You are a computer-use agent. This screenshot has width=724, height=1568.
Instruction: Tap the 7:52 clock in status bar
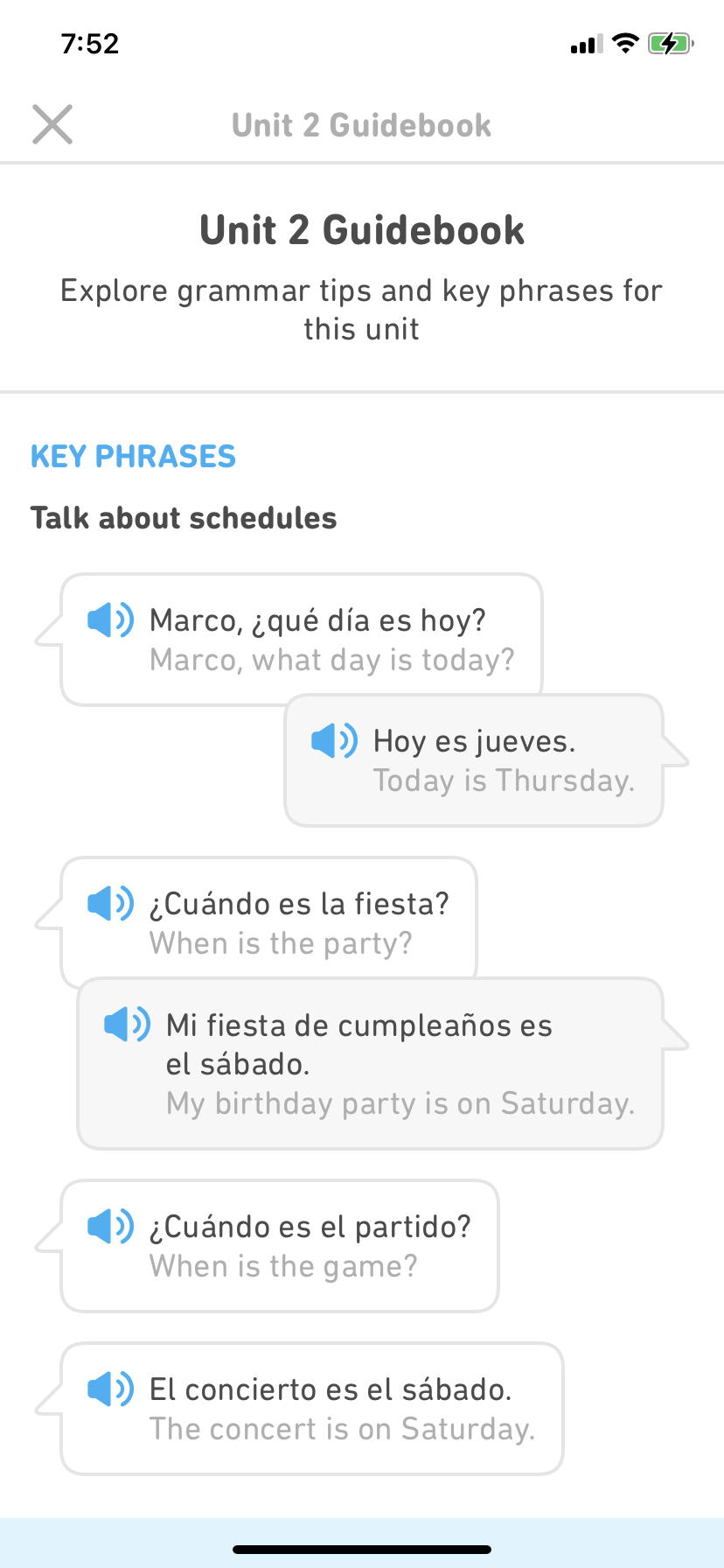[x=90, y=44]
